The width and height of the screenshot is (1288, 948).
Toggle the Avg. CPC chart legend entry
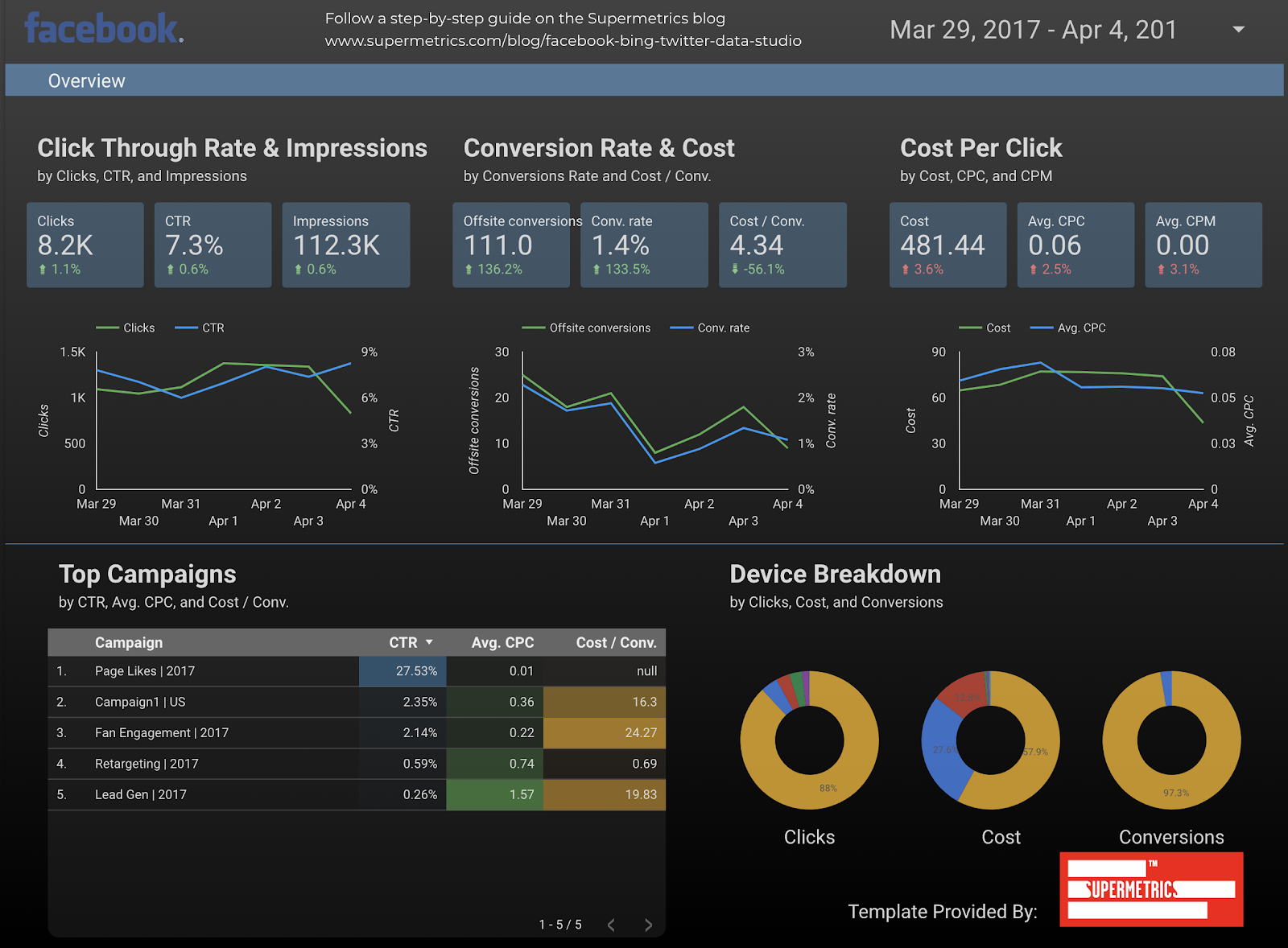(x=1068, y=328)
